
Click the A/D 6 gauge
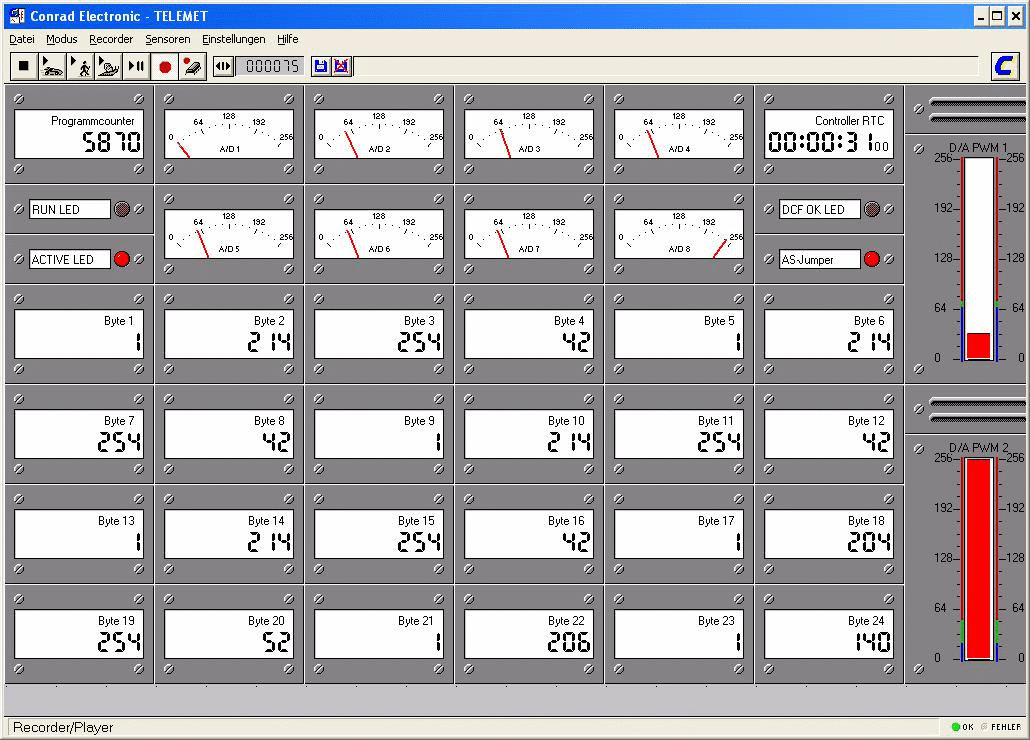(x=379, y=234)
